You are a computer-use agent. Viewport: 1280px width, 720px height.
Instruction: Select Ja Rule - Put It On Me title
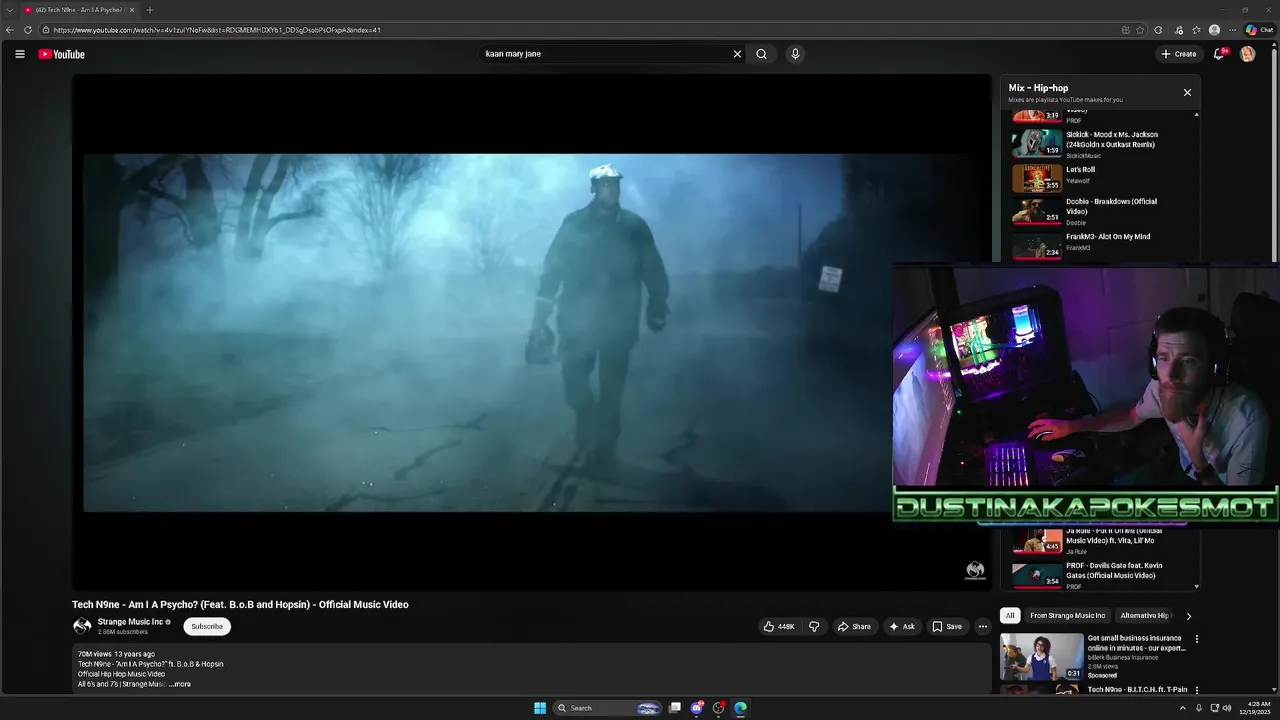pyautogui.click(x=1114, y=536)
